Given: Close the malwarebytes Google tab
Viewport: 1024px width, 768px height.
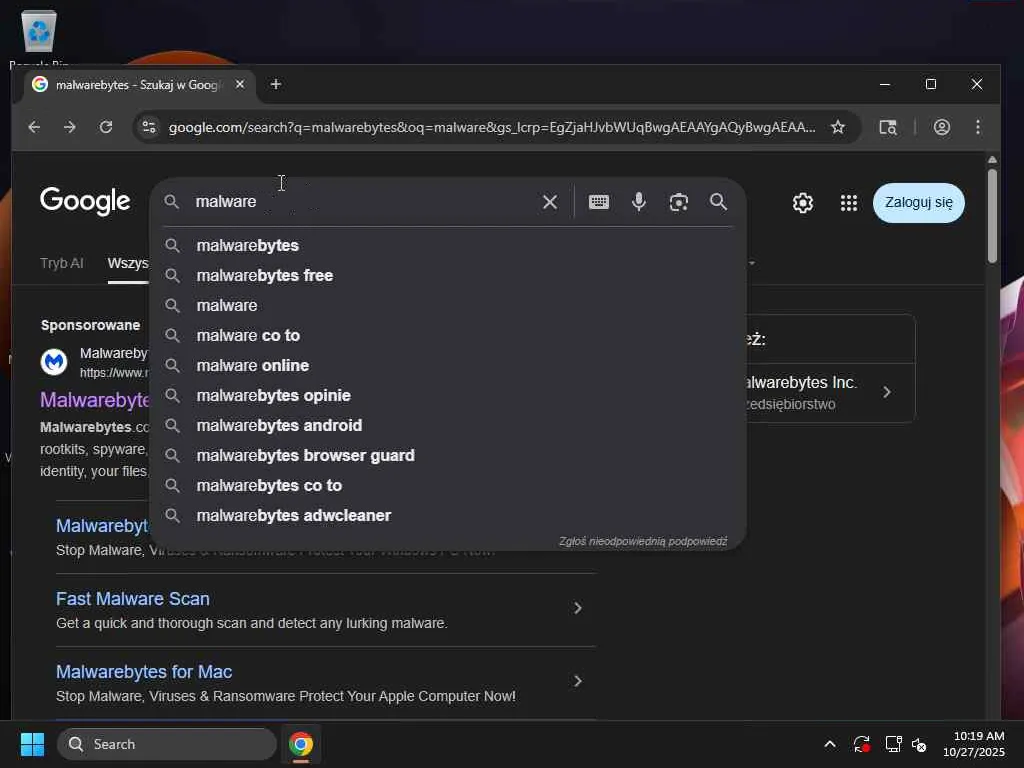Looking at the screenshot, I should (x=240, y=84).
